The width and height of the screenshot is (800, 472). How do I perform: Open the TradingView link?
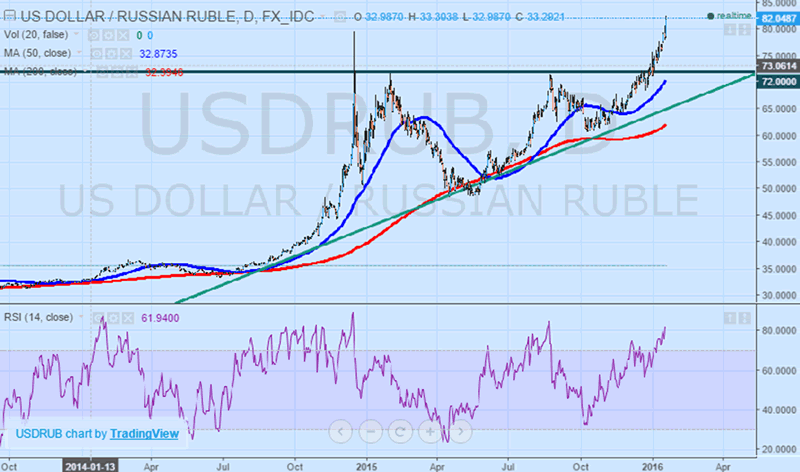click(144, 434)
